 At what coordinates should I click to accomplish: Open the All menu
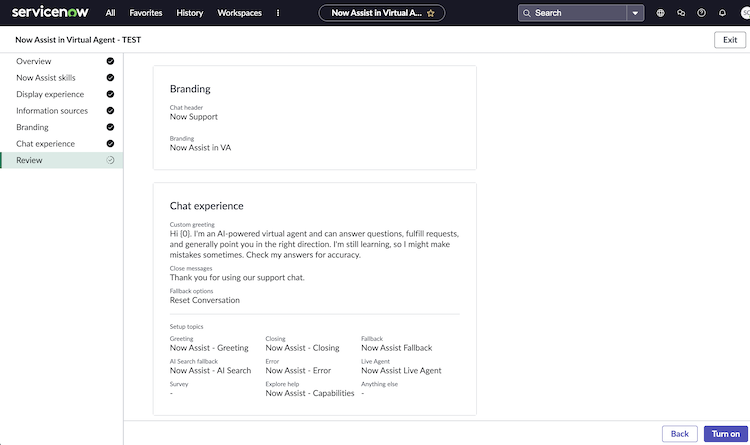[x=110, y=13]
